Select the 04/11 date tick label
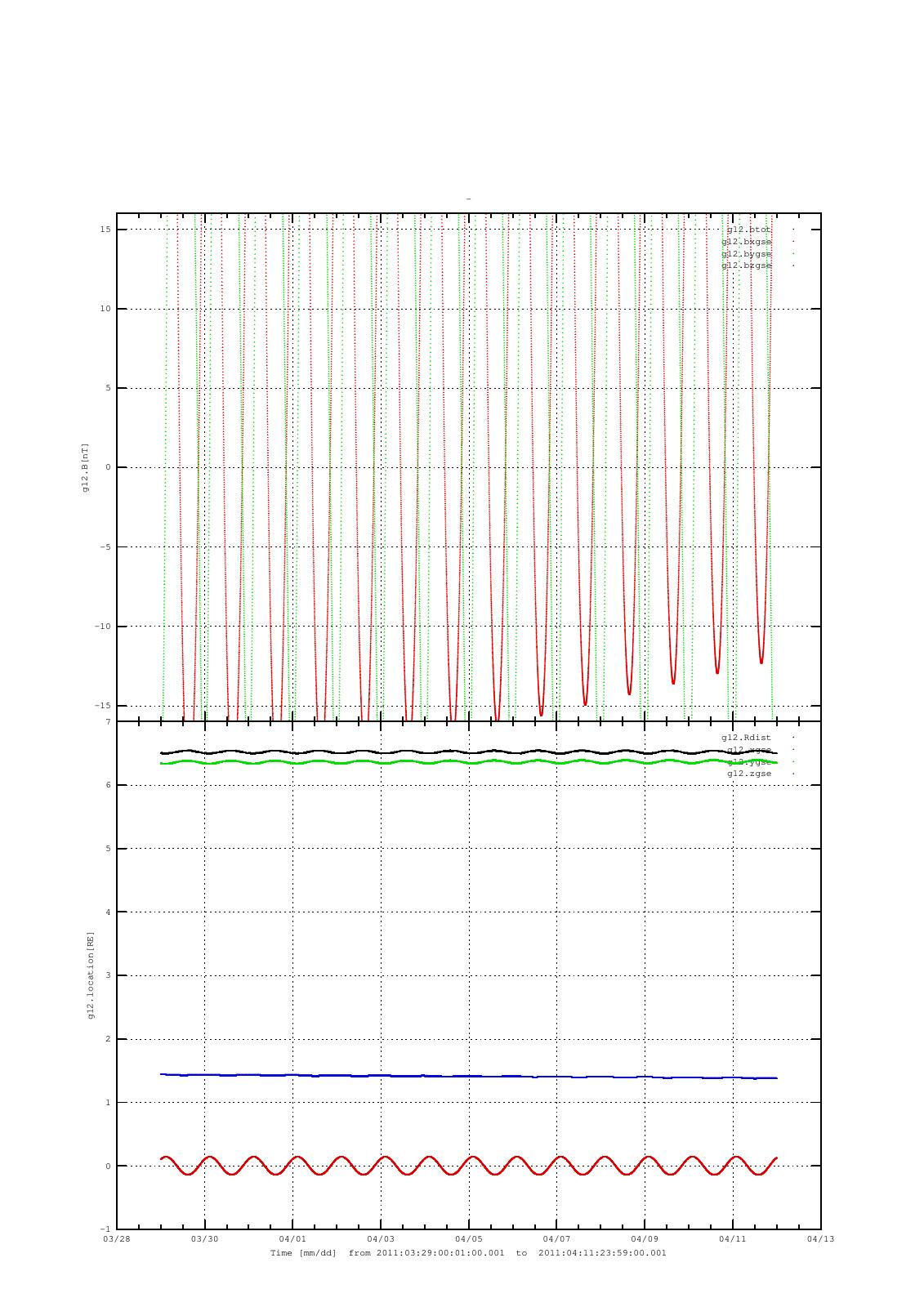 click(733, 1239)
